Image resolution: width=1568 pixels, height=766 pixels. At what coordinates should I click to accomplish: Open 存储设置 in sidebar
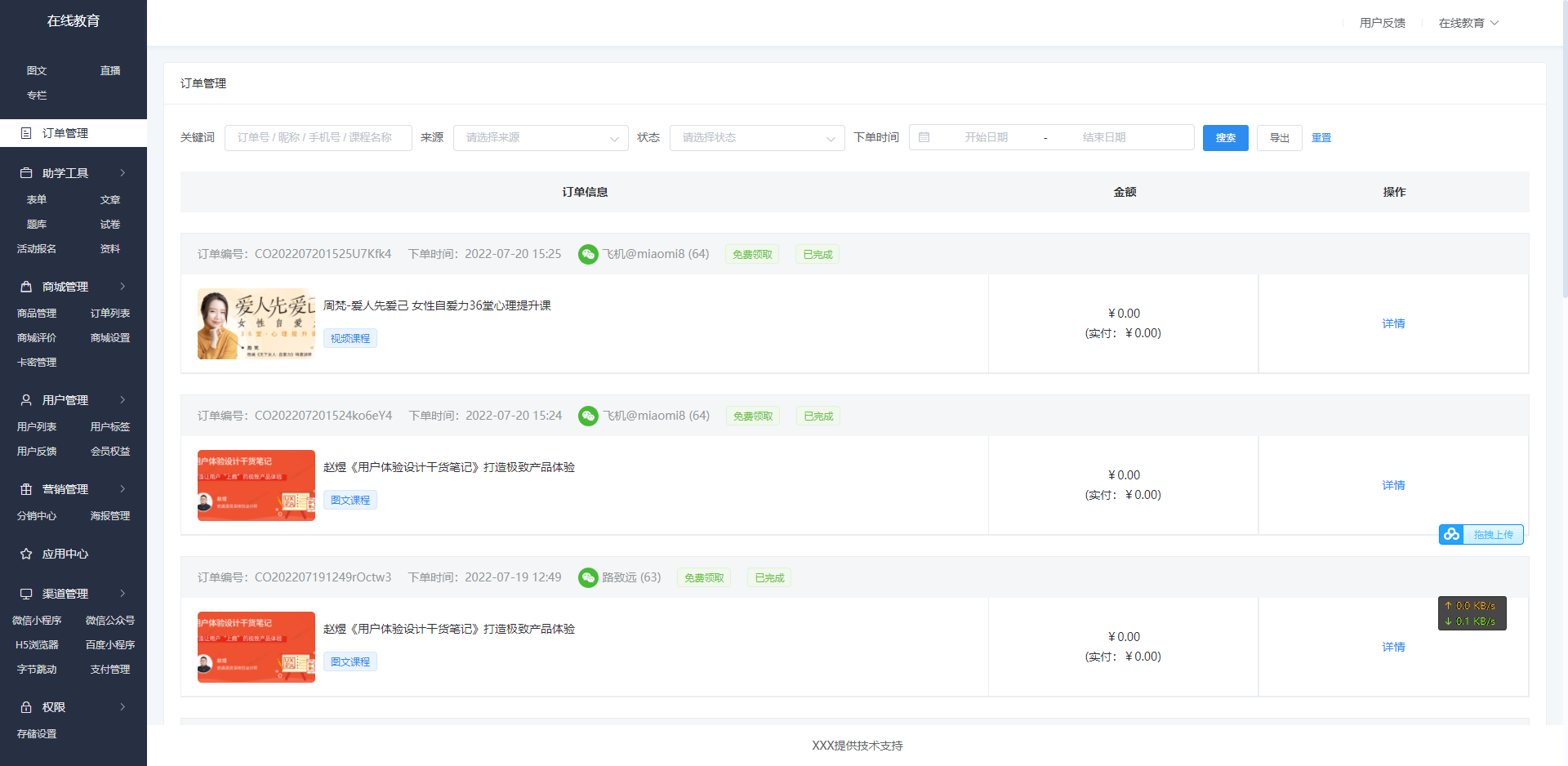tap(37, 734)
